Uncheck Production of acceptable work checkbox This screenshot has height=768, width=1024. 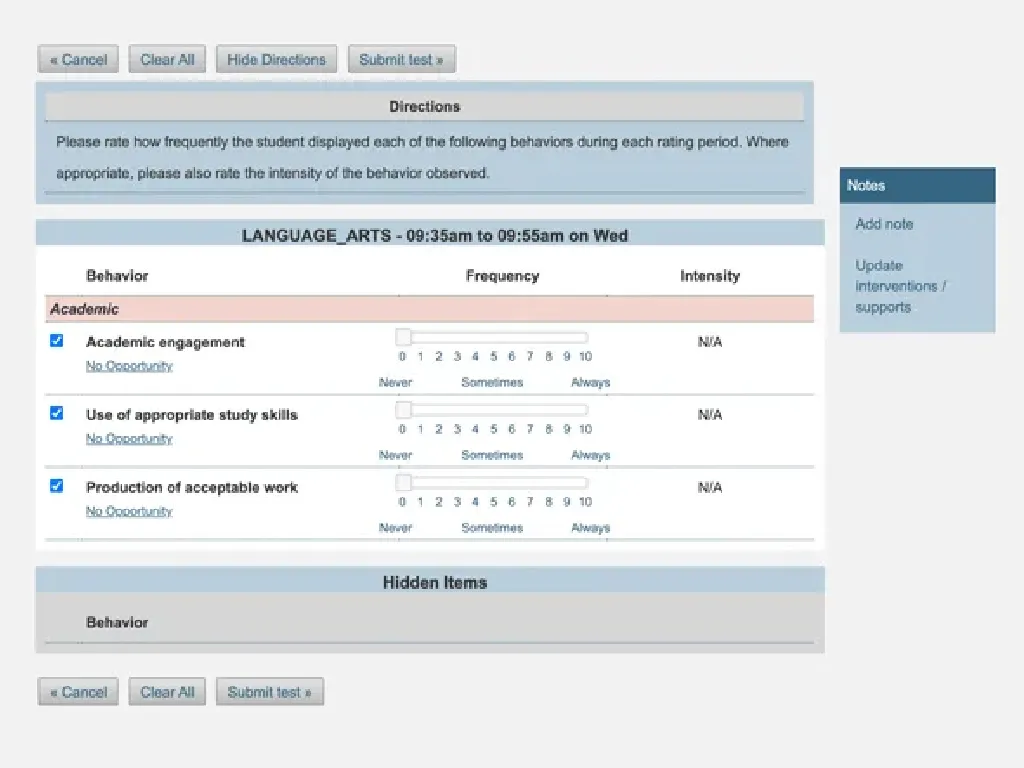click(x=57, y=486)
